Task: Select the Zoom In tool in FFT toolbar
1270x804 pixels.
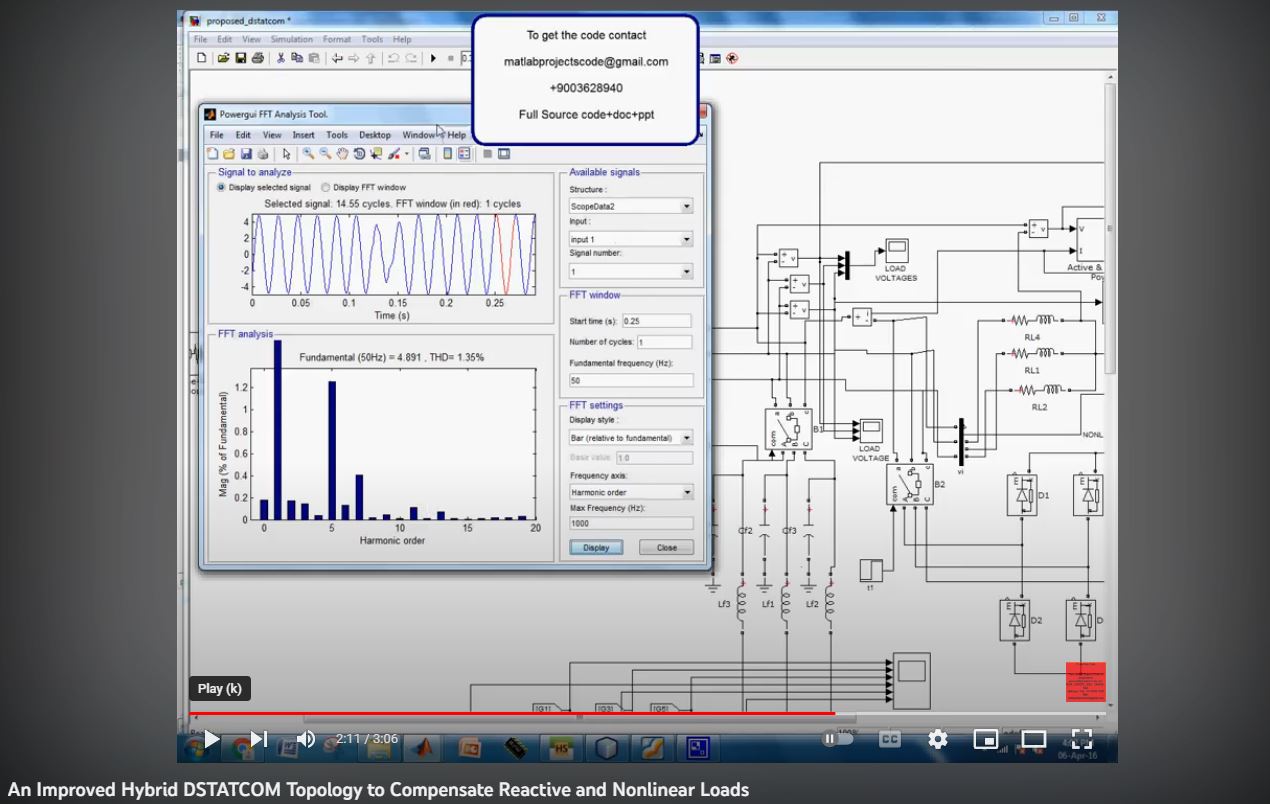Action: coord(308,154)
